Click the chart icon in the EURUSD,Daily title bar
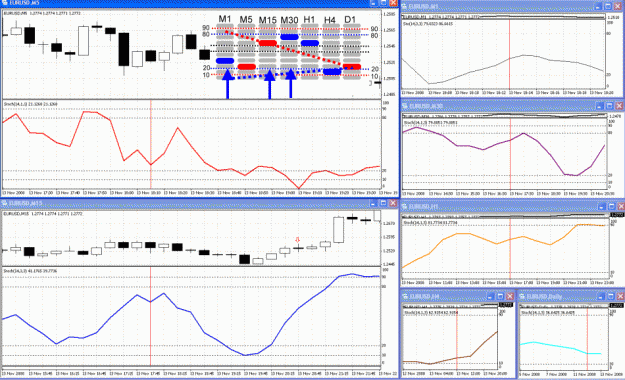625x380 pixels. tap(522, 296)
